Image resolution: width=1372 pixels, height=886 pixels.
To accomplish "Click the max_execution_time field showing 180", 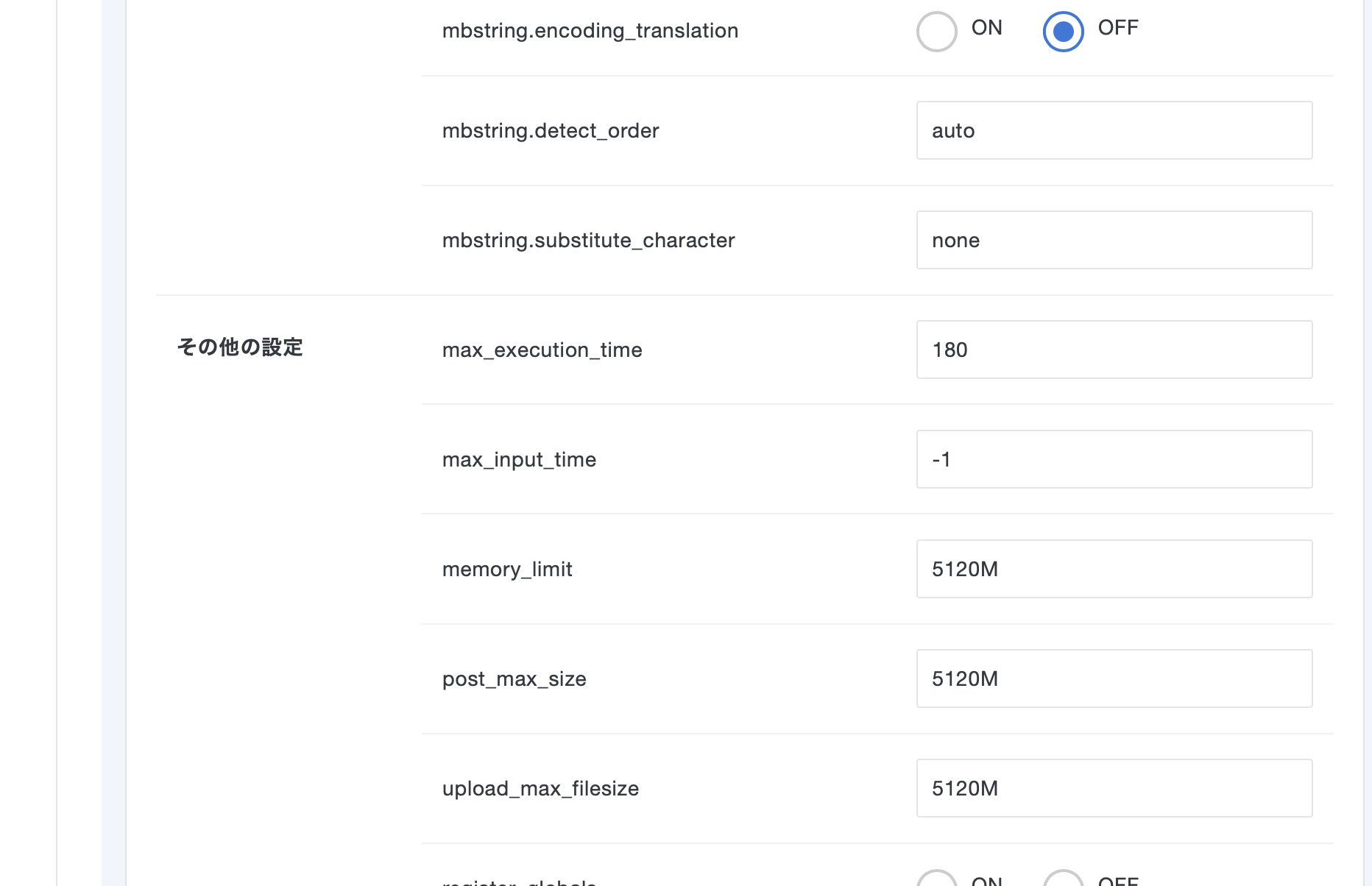I will pyautogui.click(x=1114, y=350).
